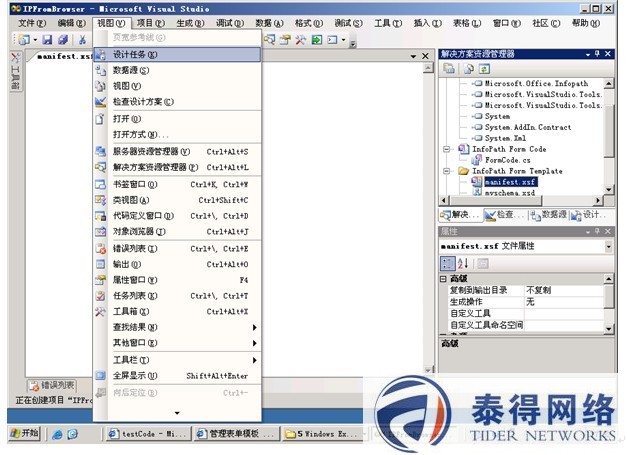Screen dimensions: 627x455
Task: Switch to the 检查 panel tab
Action: (x=504, y=215)
